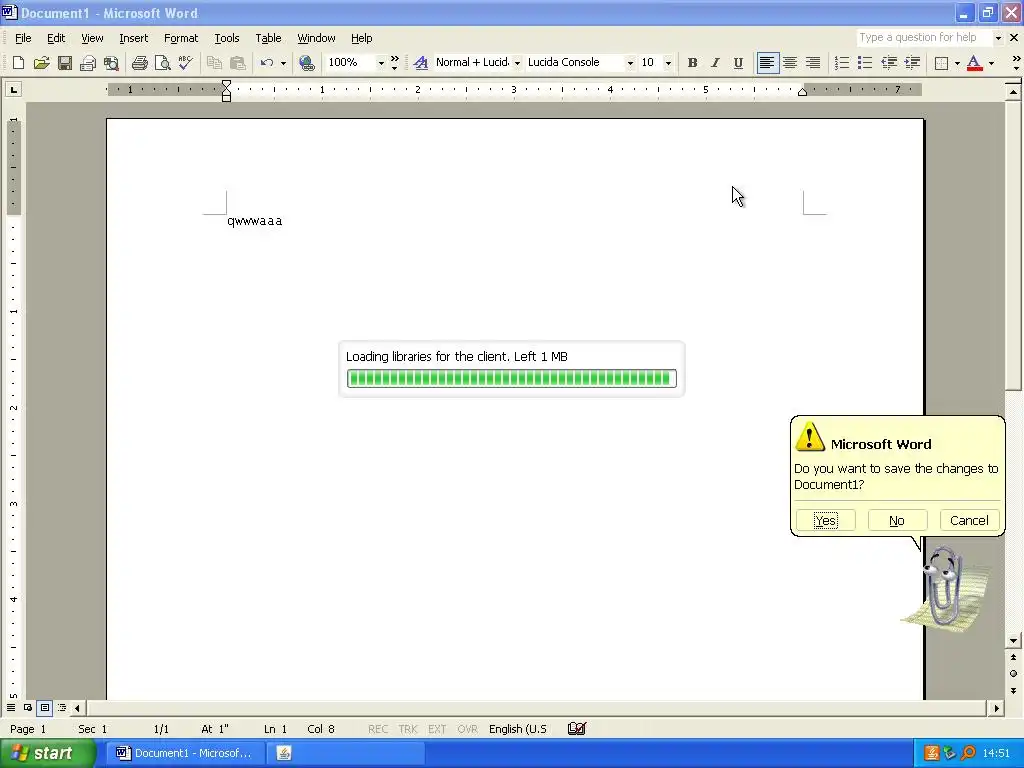Image resolution: width=1024 pixels, height=768 pixels.
Task: Click the Open file folder icon
Action: coord(41,63)
